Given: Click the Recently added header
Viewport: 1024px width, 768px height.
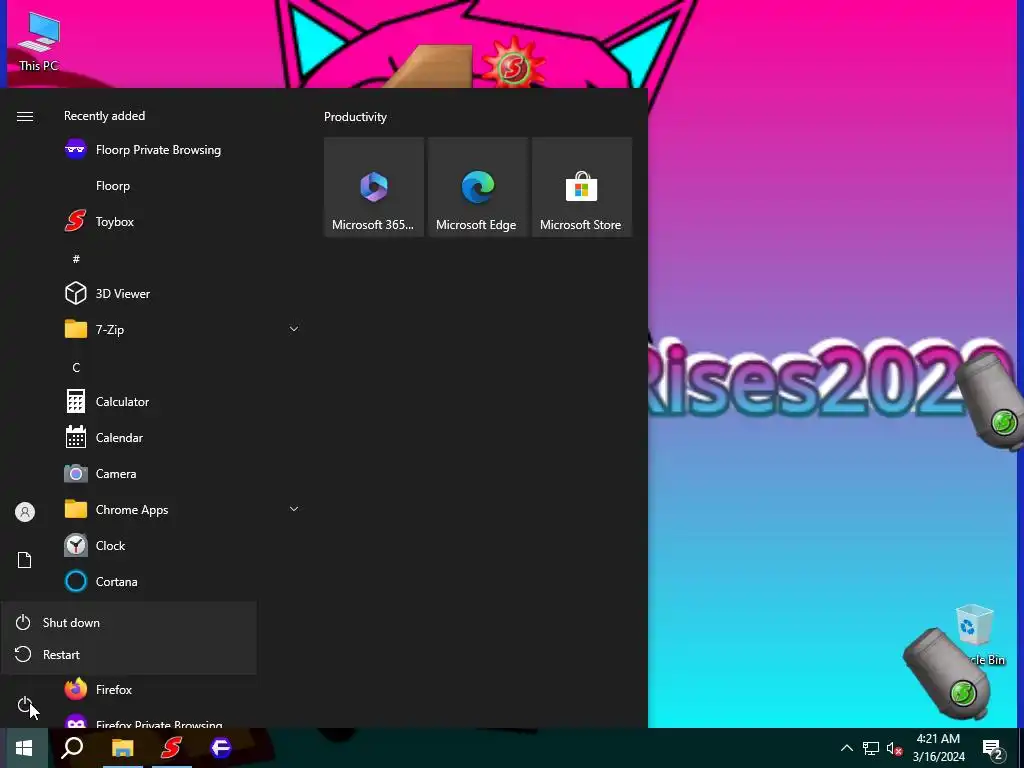Looking at the screenshot, I should coord(104,116).
